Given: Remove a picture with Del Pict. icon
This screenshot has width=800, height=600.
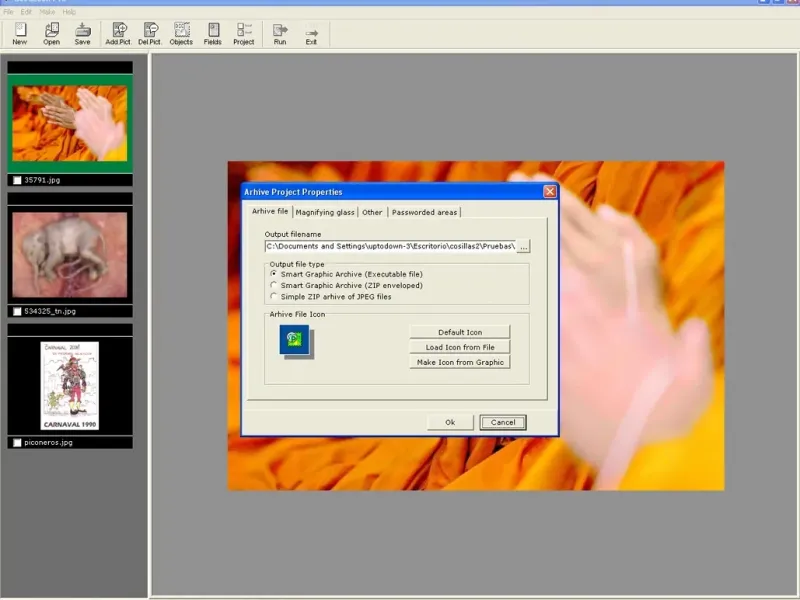Looking at the screenshot, I should pos(149,34).
